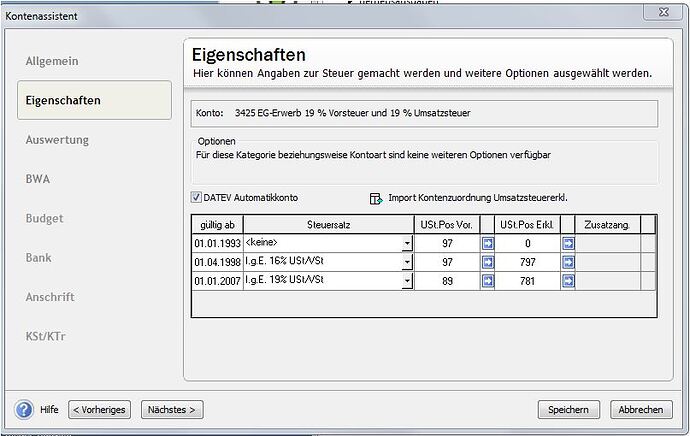
Task: Switch to the Allgemein section
Action: click(52, 61)
